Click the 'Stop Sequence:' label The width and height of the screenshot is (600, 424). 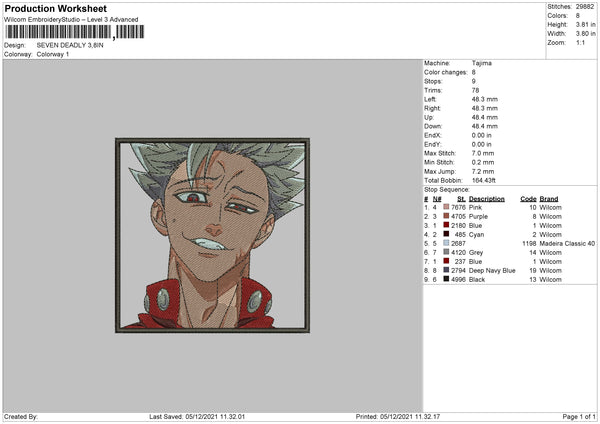(446, 189)
